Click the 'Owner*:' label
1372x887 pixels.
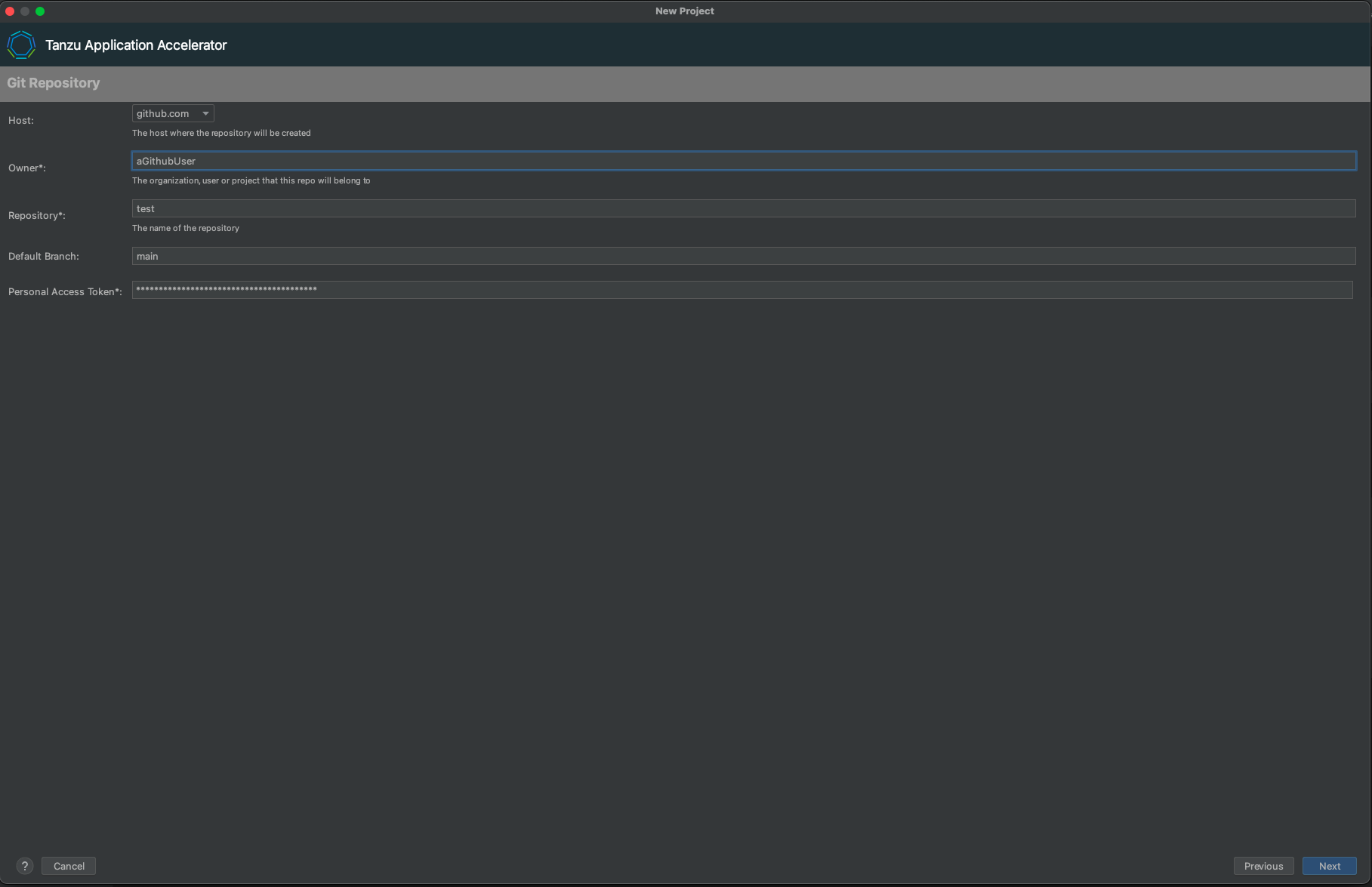coord(27,168)
